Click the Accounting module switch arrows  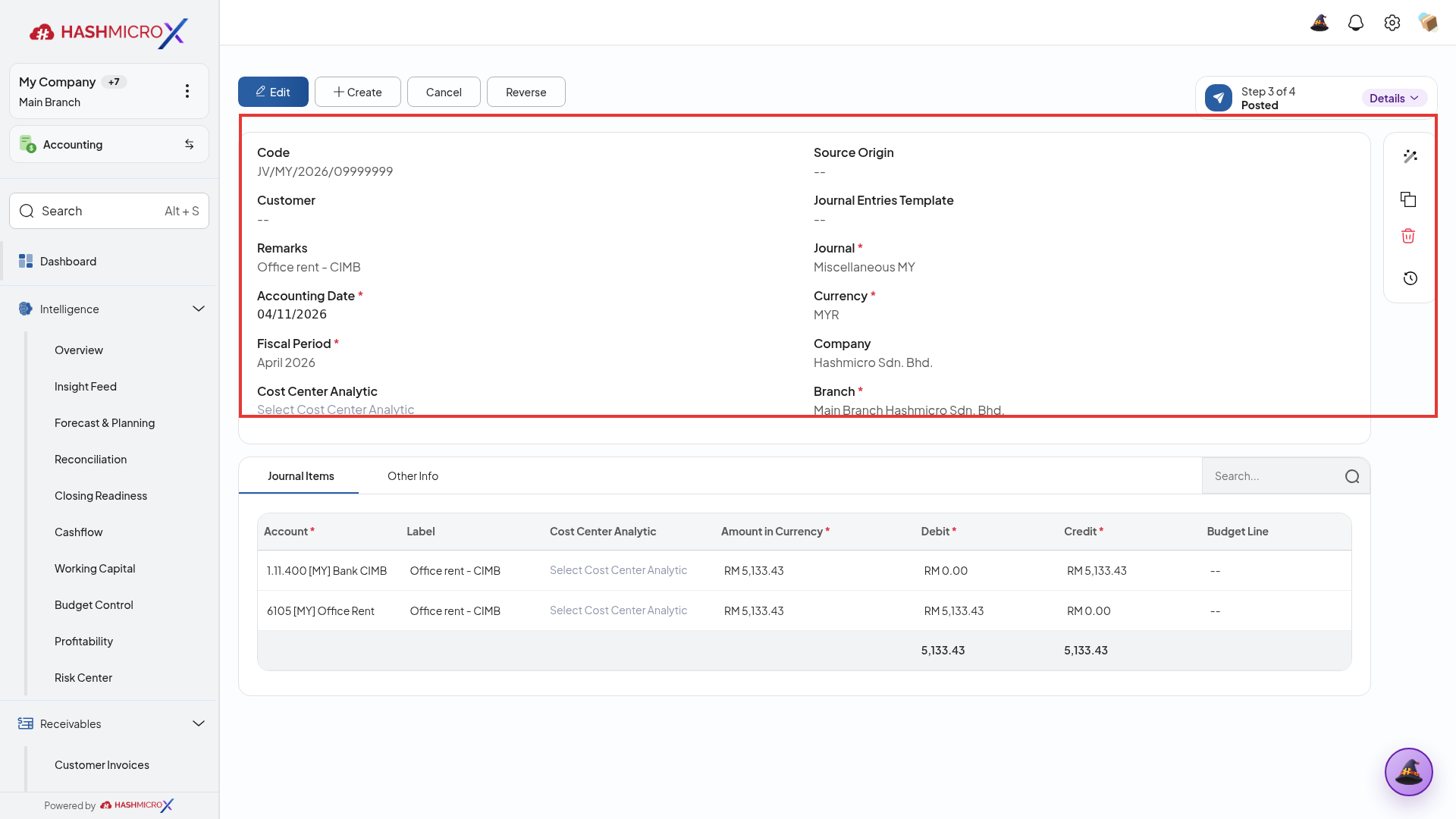(x=190, y=144)
